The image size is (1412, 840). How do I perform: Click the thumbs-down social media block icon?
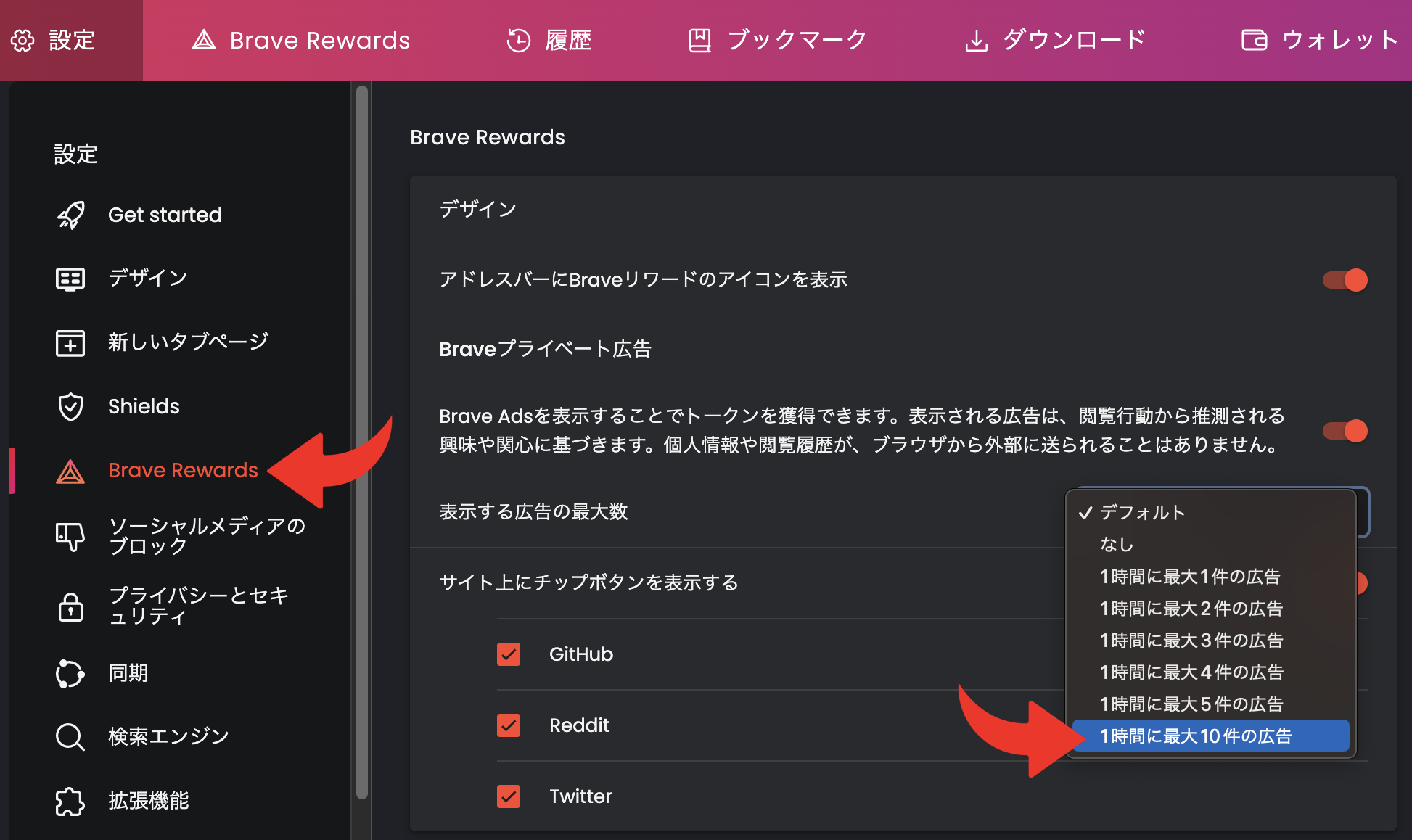[70, 537]
